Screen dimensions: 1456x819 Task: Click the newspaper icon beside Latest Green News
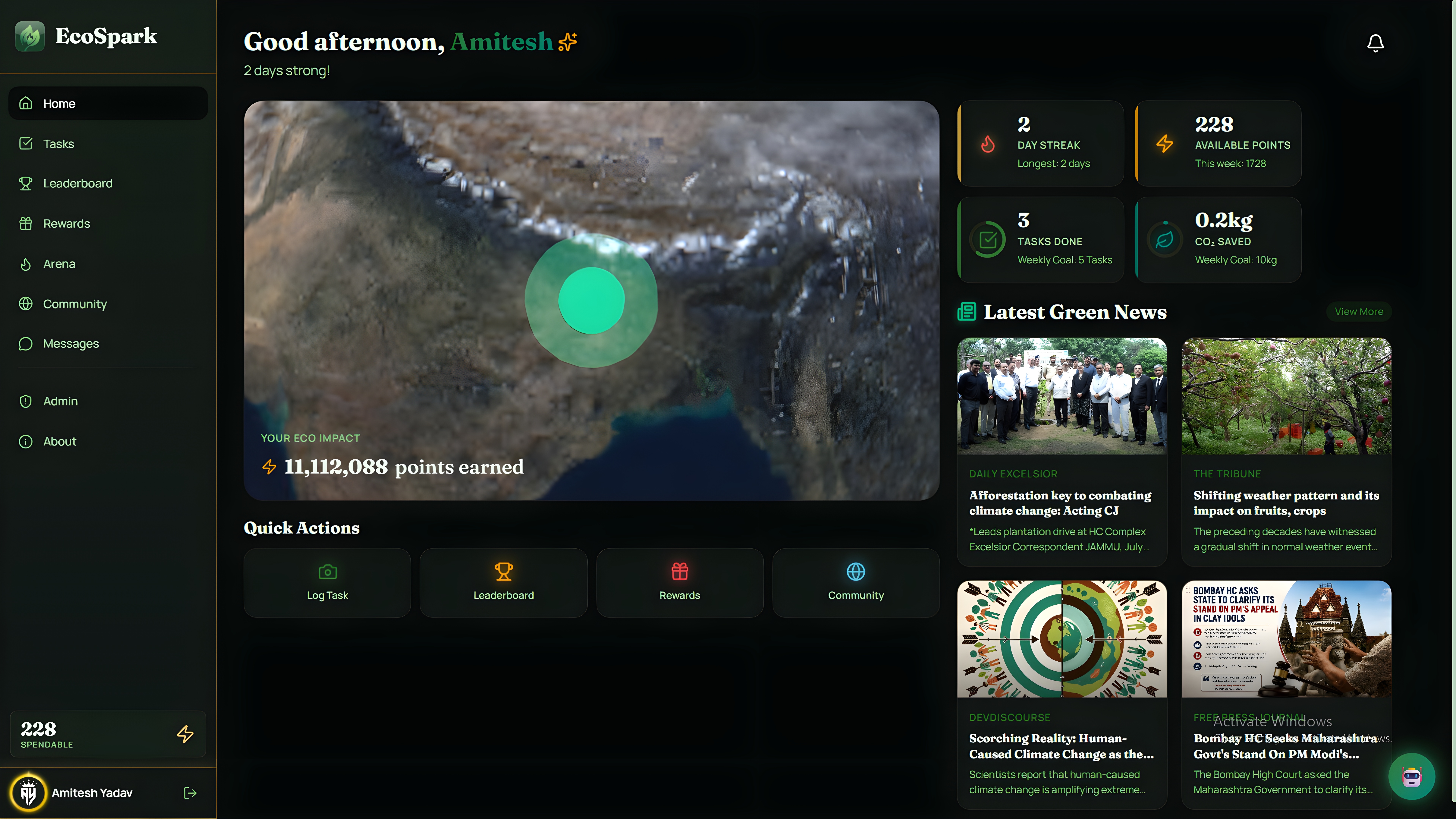pos(966,312)
